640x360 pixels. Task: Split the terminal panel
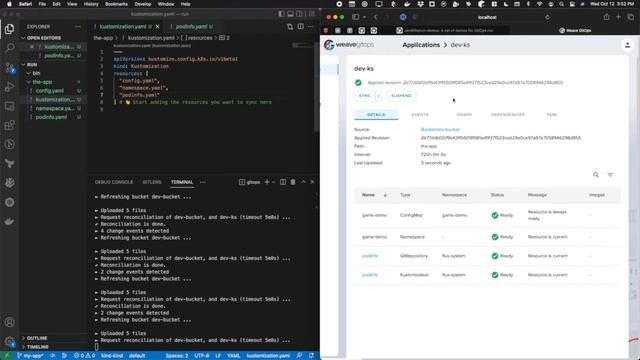(x=283, y=182)
